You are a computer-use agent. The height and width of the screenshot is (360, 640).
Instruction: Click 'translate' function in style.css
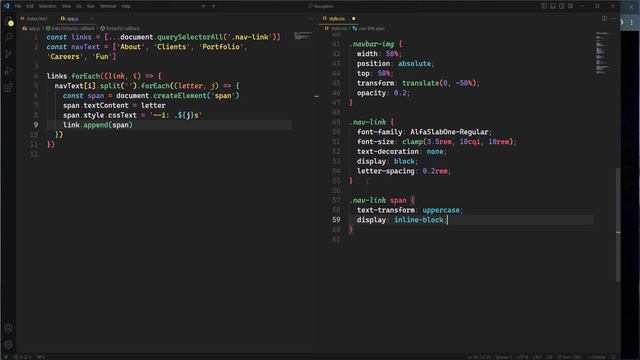point(420,83)
